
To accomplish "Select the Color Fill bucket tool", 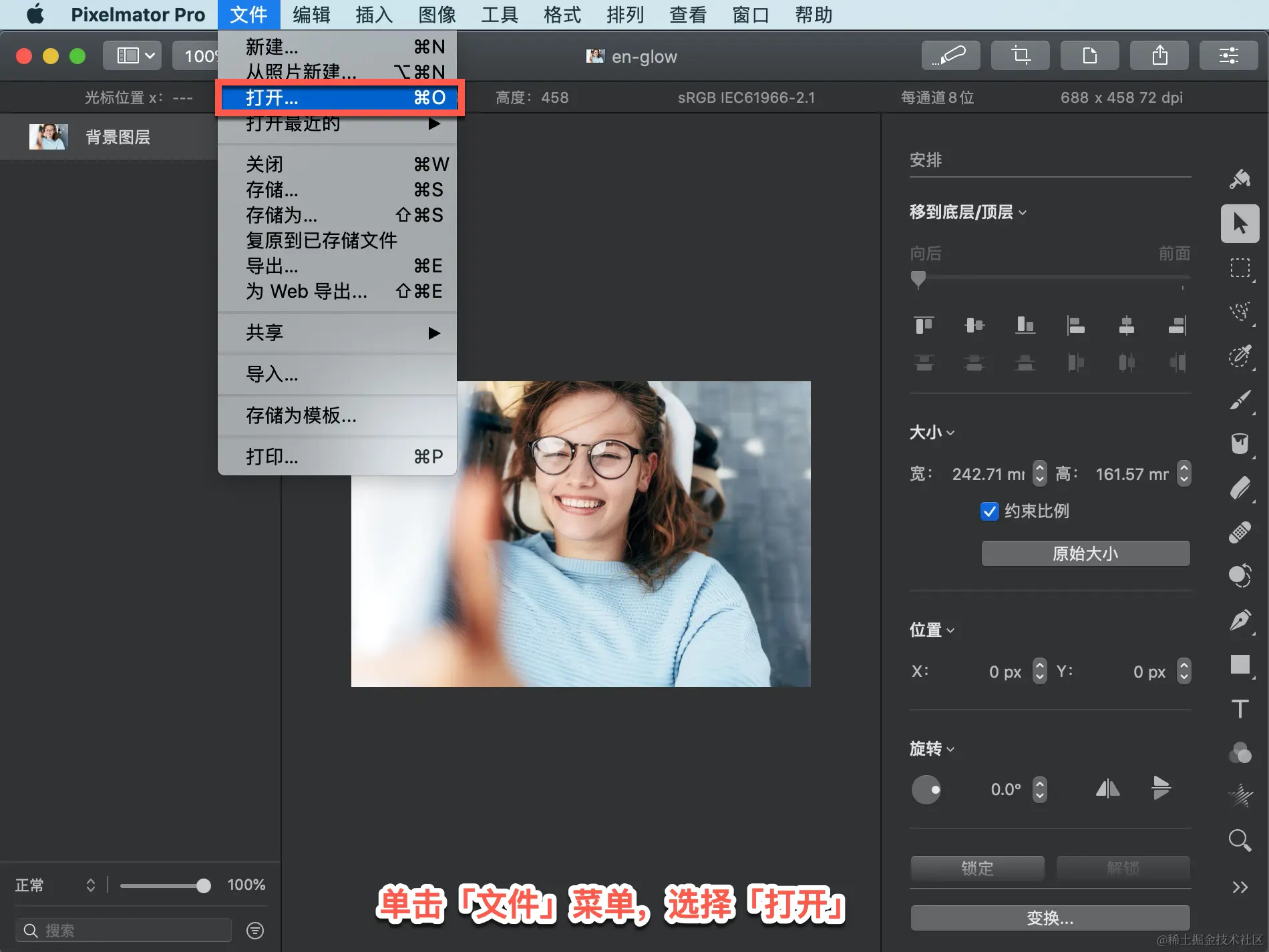I will (x=1240, y=443).
